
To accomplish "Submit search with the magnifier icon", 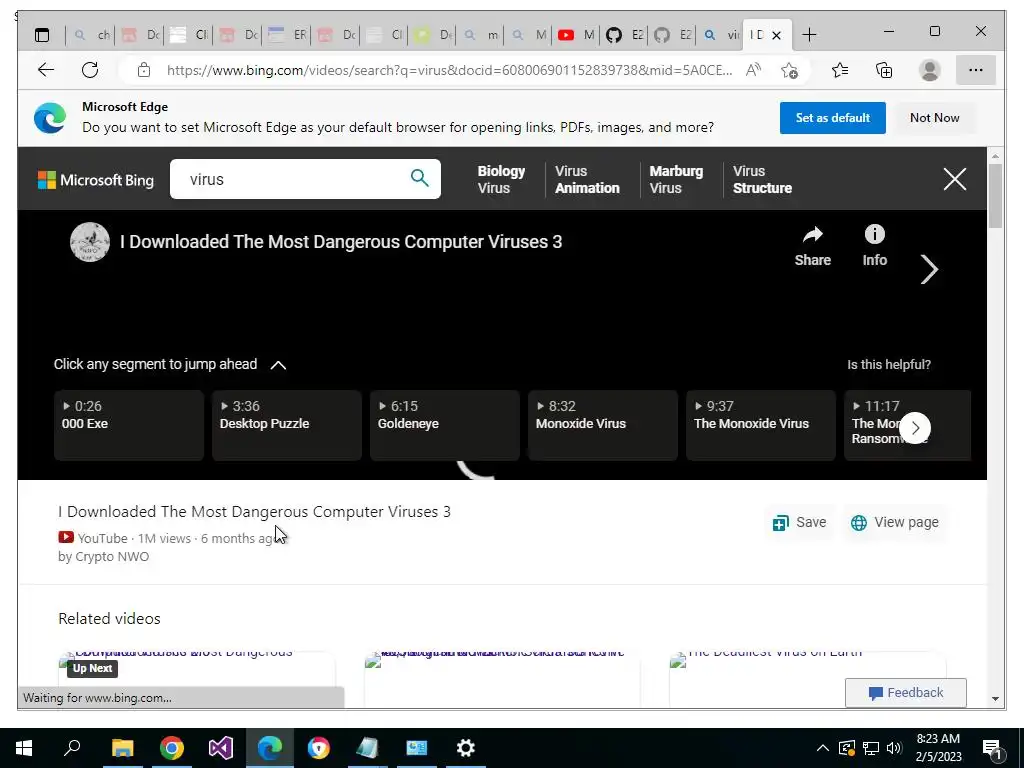I will click(x=419, y=178).
